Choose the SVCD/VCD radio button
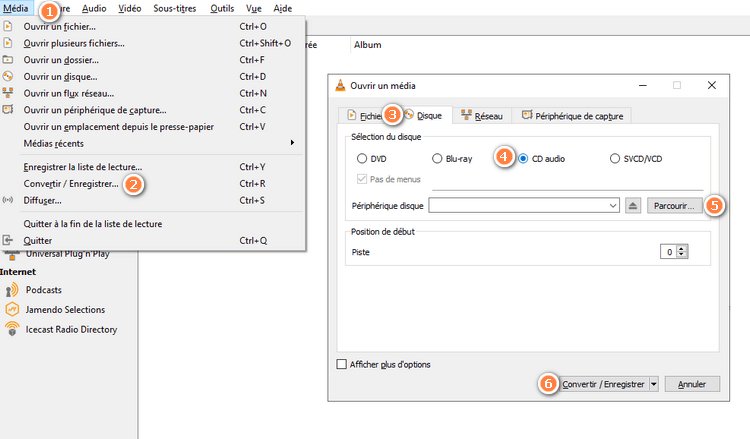Image resolution: width=750 pixels, height=439 pixels. [616, 158]
